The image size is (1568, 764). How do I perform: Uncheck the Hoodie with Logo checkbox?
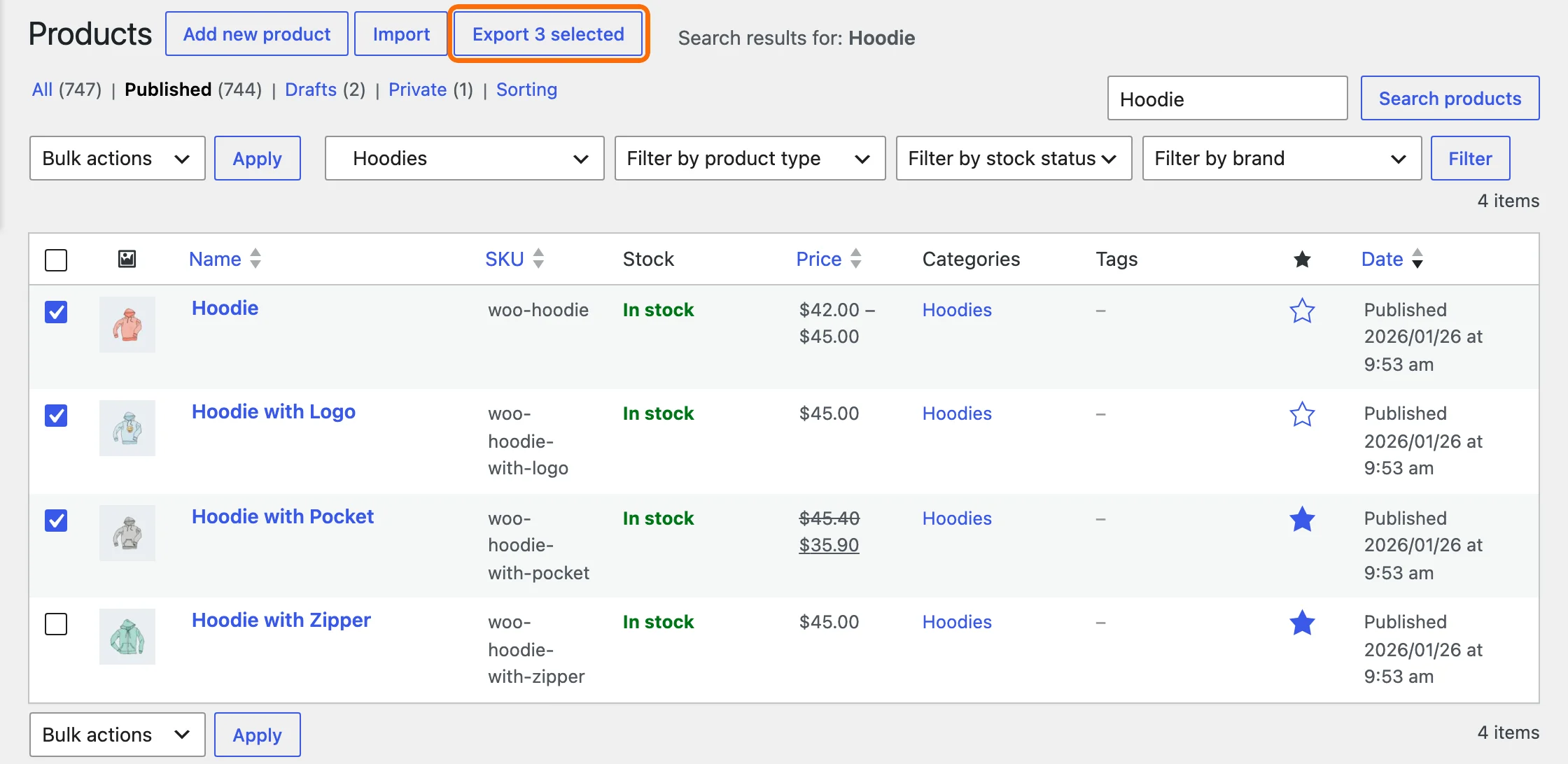coord(56,416)
